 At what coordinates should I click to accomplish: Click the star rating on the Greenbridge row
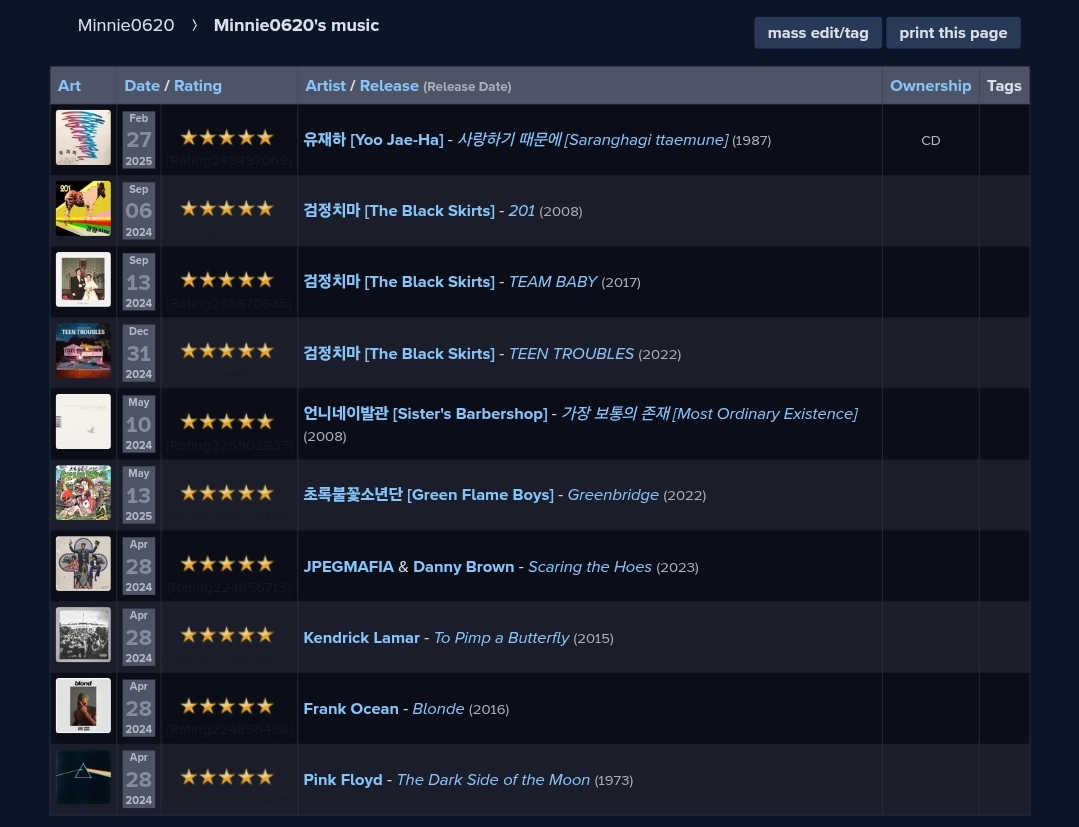[227, 493]
